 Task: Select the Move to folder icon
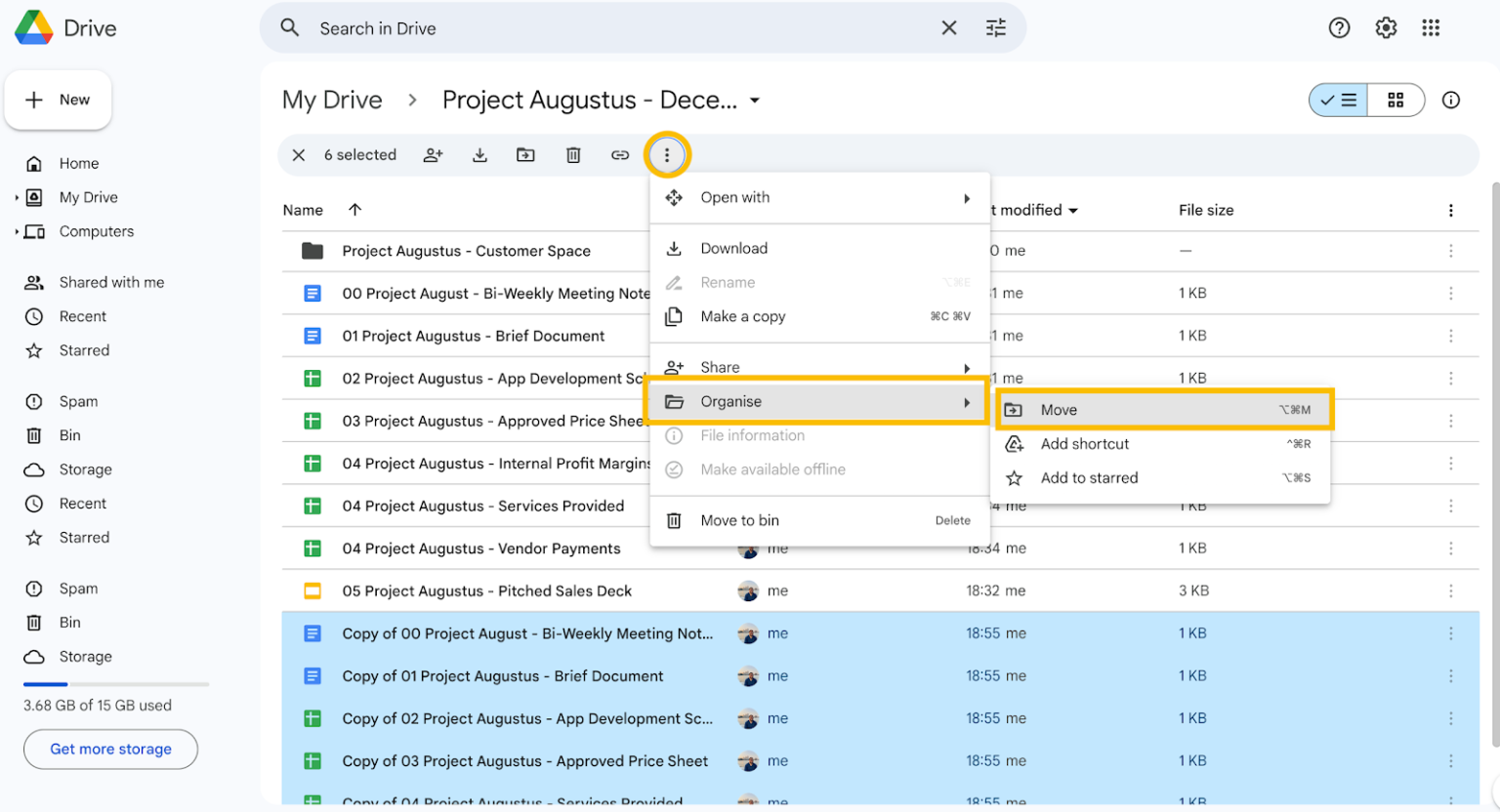point(525,154)
